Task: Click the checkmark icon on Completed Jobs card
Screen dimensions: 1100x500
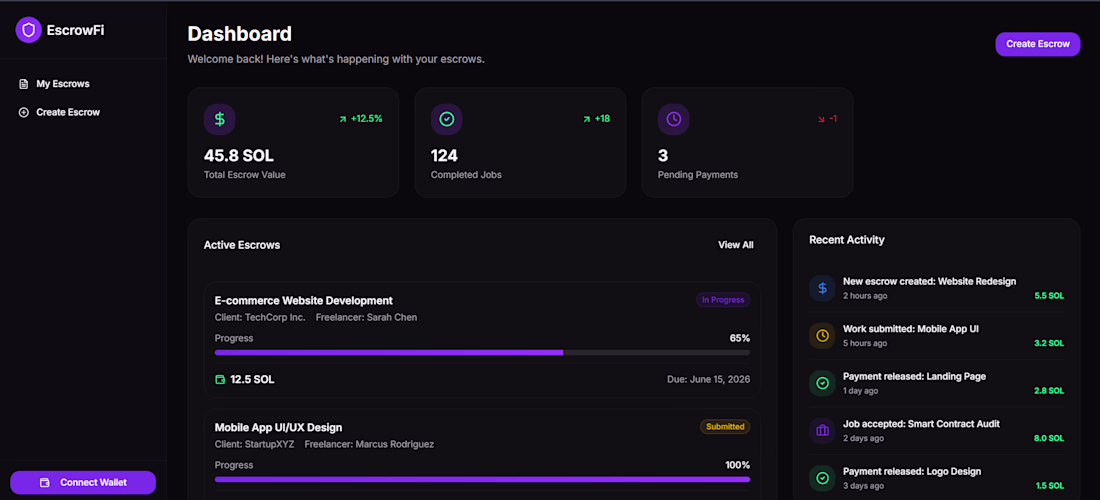Action: (446, 119)
